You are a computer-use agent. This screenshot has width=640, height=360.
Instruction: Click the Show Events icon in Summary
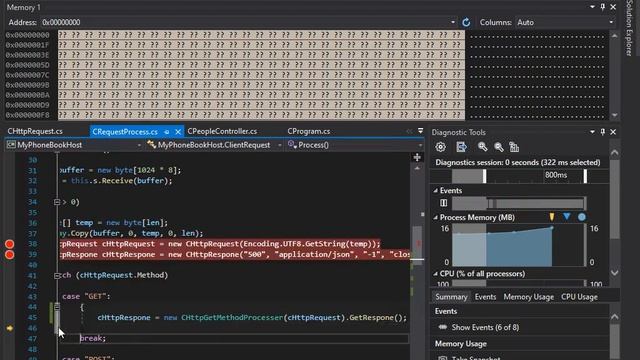click(x=442, y=327)
